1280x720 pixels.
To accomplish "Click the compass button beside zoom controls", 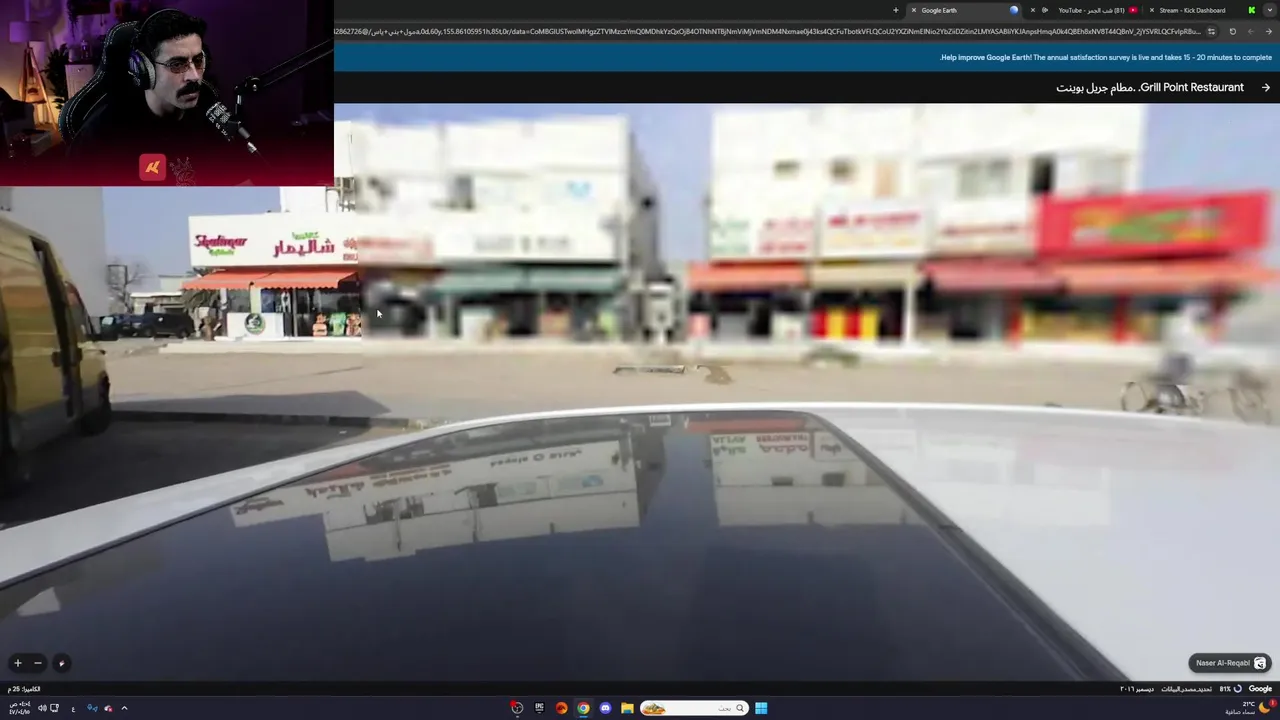I will point(61,663).
